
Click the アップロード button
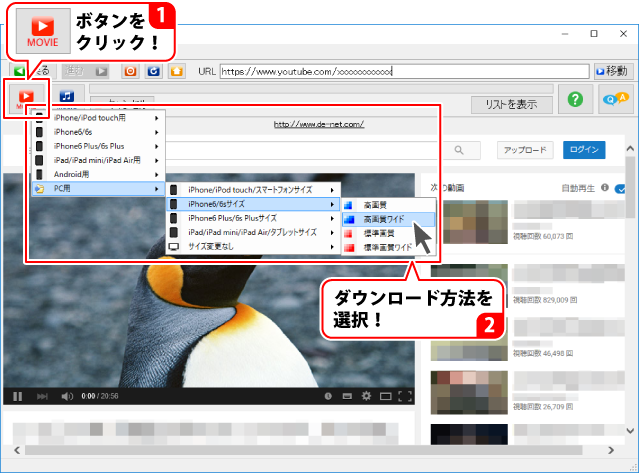click(525, 150)
